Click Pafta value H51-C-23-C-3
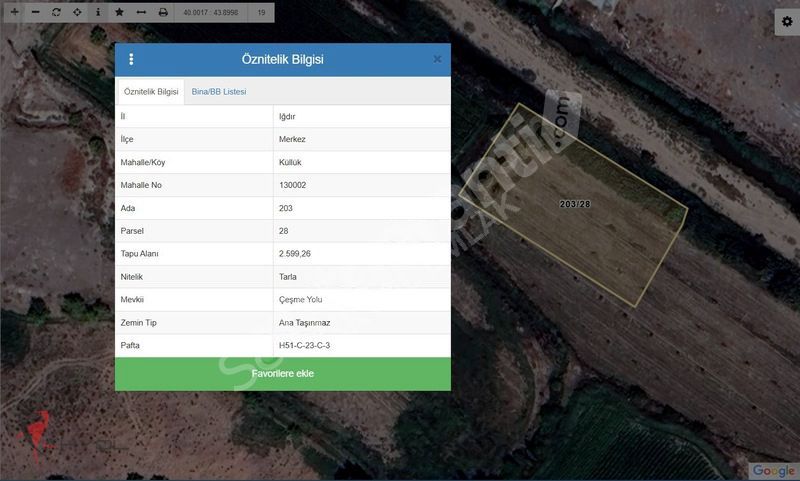Image resolution: width=800 pixels, height=481 pixels. [x=305, y=345]
